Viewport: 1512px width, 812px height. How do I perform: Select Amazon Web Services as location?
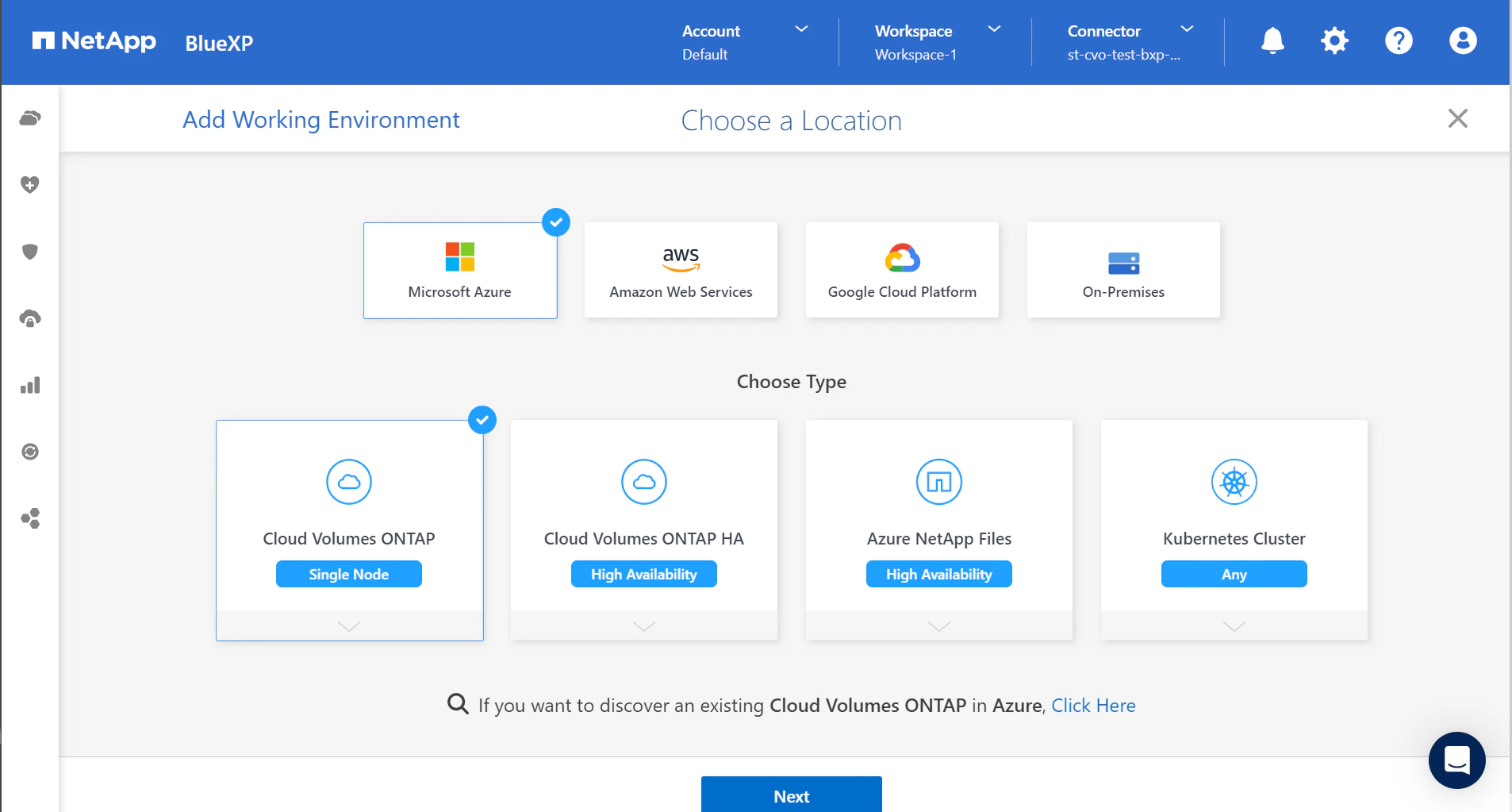[681, 271]
